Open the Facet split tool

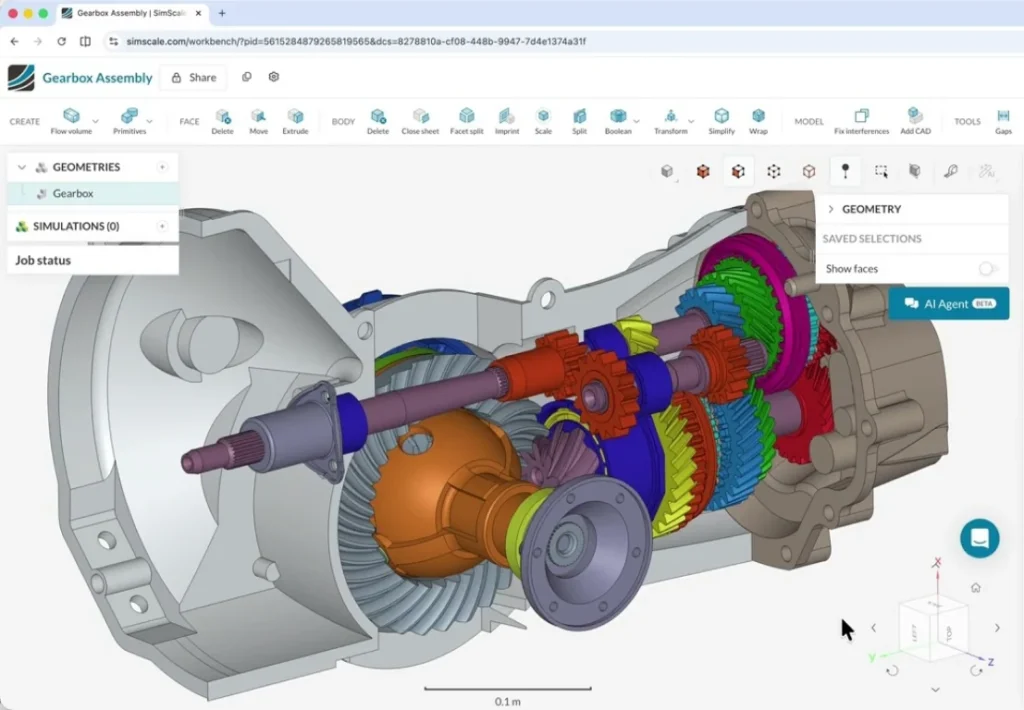pos(467,118)
